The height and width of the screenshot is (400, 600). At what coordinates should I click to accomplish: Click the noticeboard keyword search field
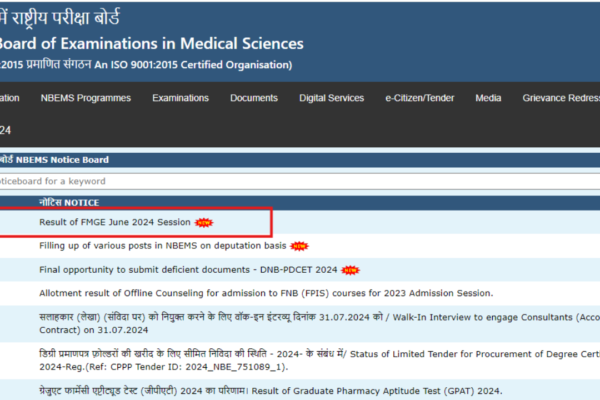coord(300,181)
